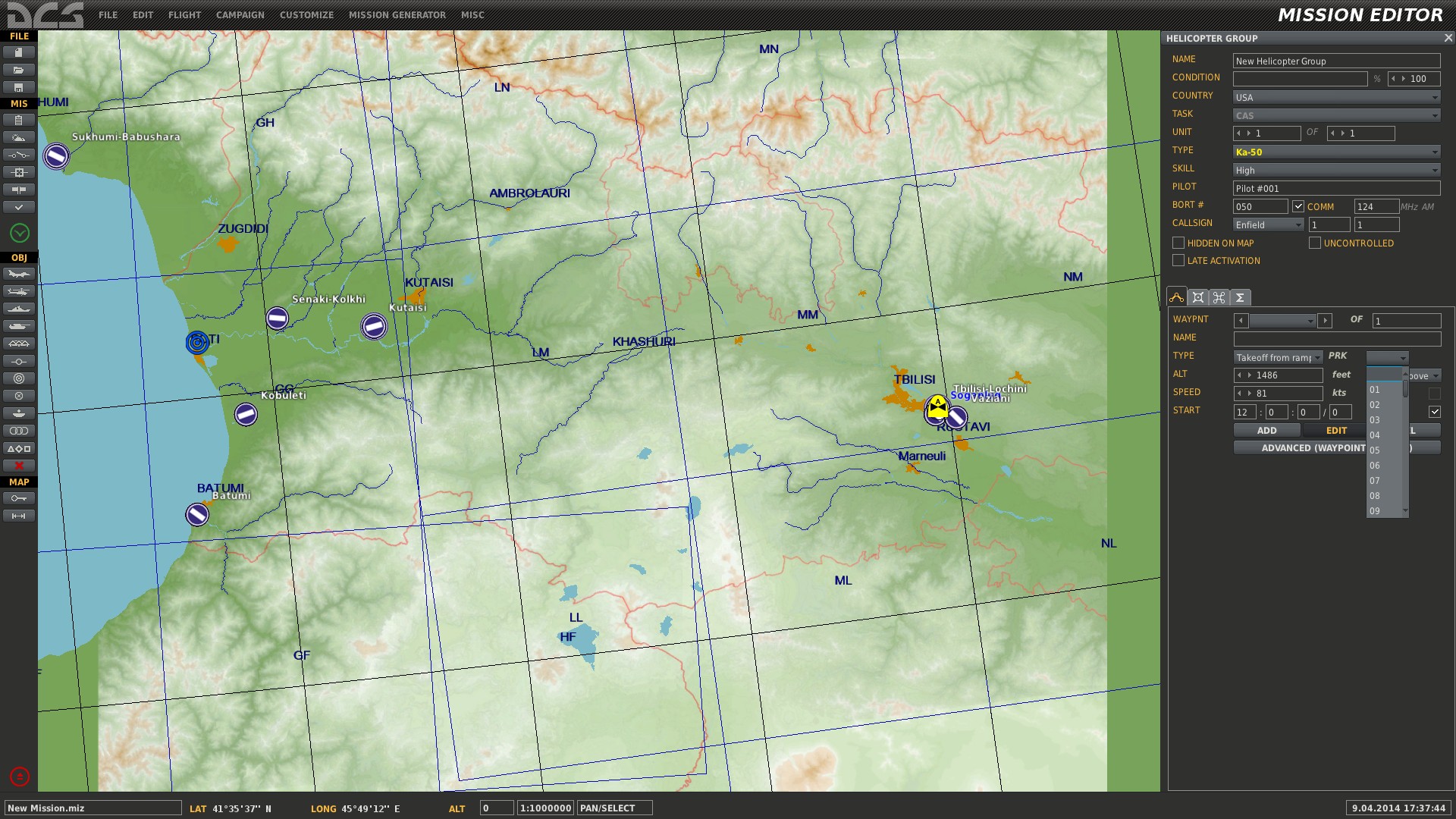Enable Late Activation checkbox

[1178, 260]
